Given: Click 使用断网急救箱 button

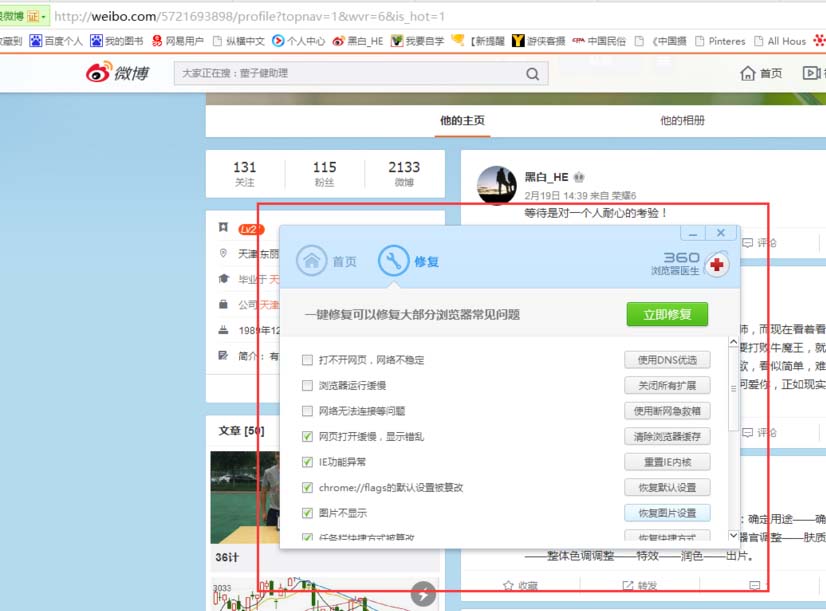Looking at the screenshot, I should 667,411.
